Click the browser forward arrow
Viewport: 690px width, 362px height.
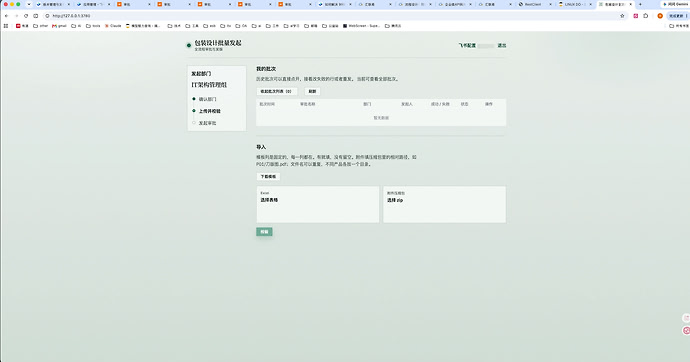point(16,16)
